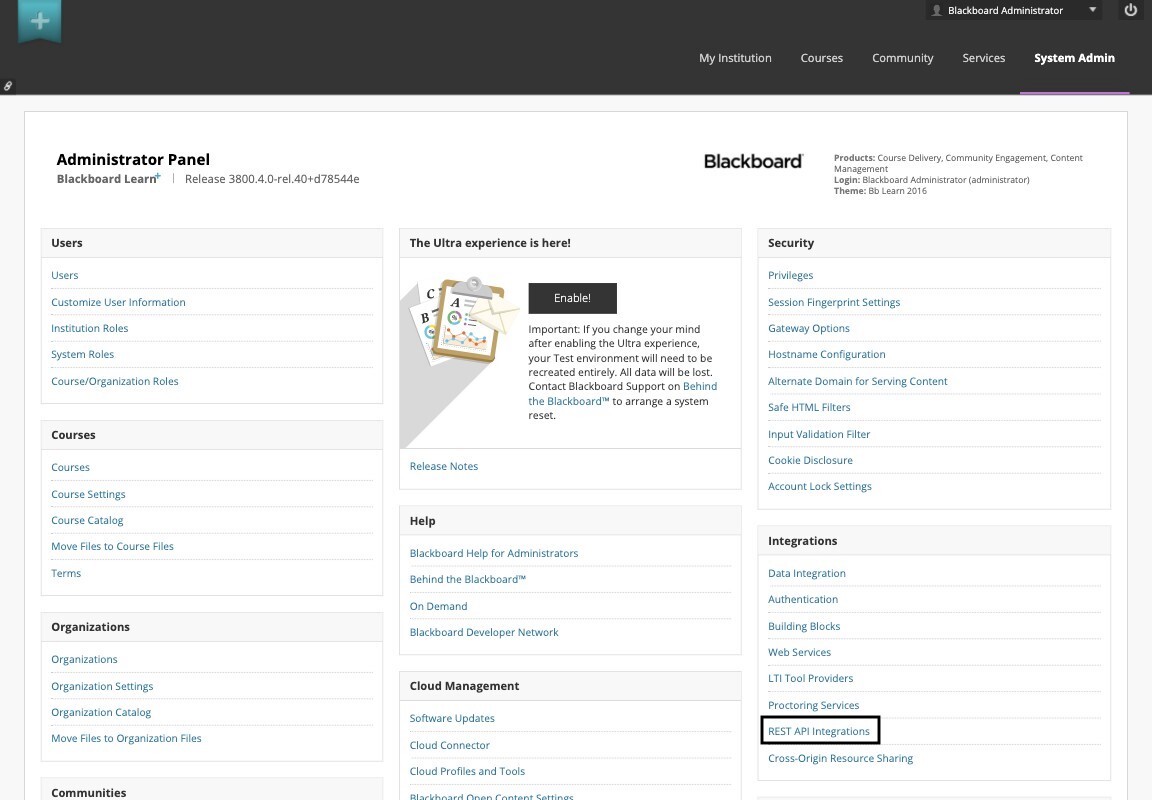Open Proctoring Services
The height and width of the screenshot is (800, 1152).
[x=813, y=705]
